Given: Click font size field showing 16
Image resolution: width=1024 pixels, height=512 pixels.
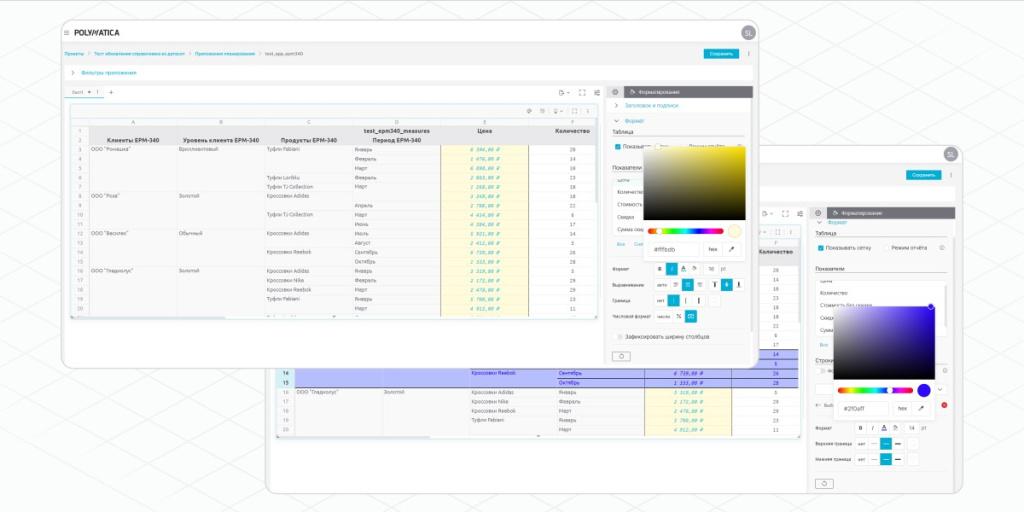Looking at the screenshot, I should click(711, 268).
